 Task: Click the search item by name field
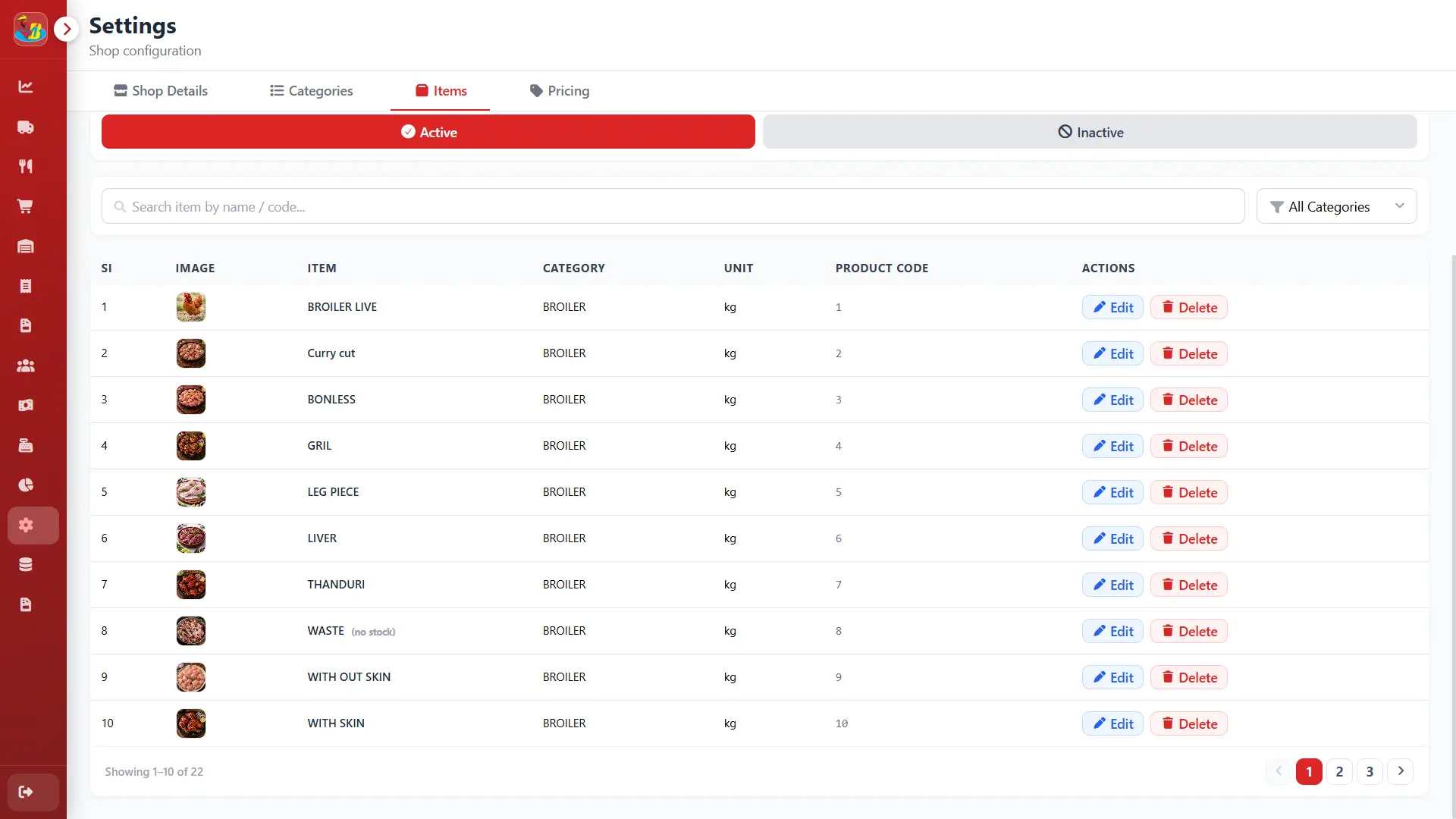click(x=673, y=206)
